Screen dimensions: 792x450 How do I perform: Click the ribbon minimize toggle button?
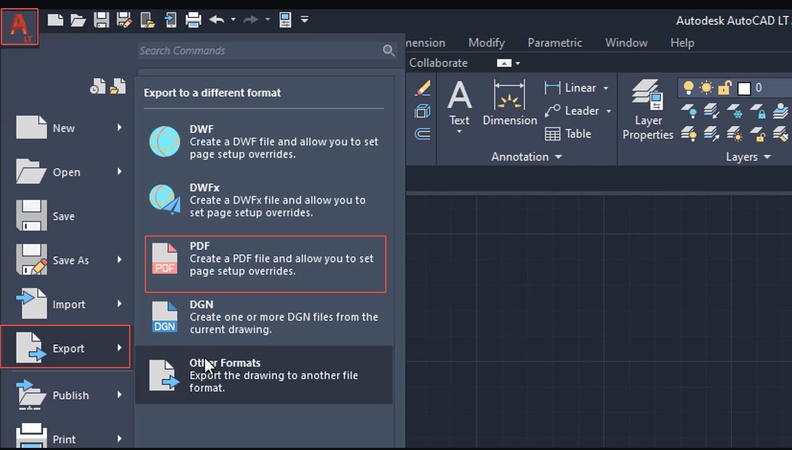[504, 63]
